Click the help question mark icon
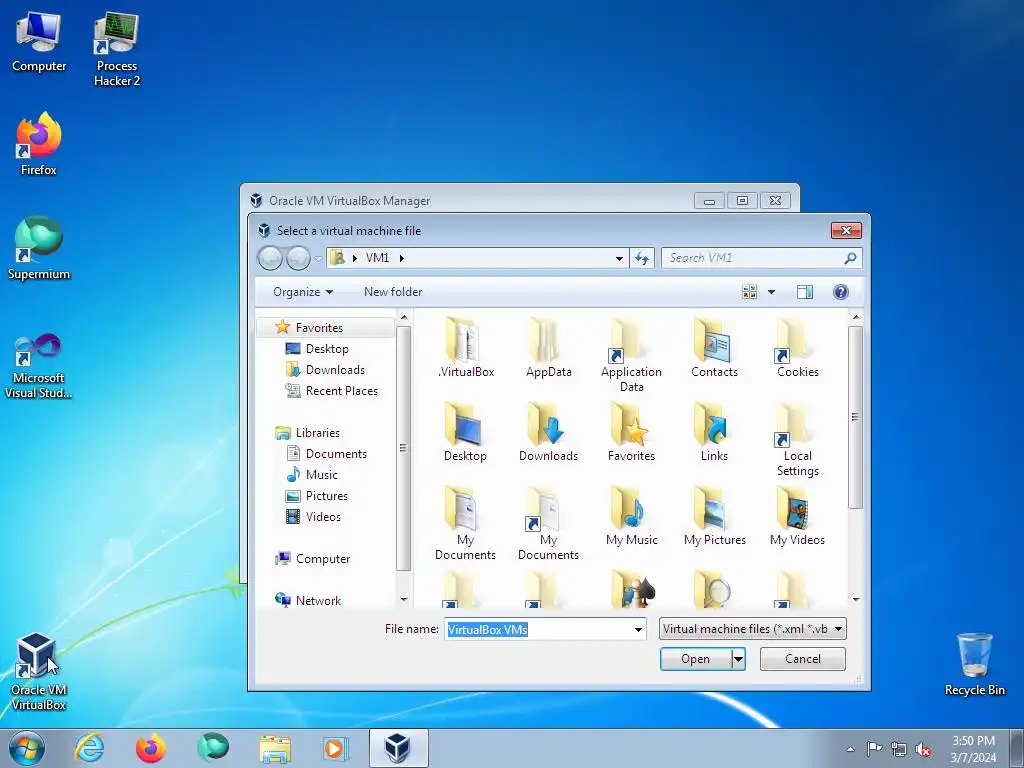This screenshot has width=1024, height=768. (x=840, y=292)
